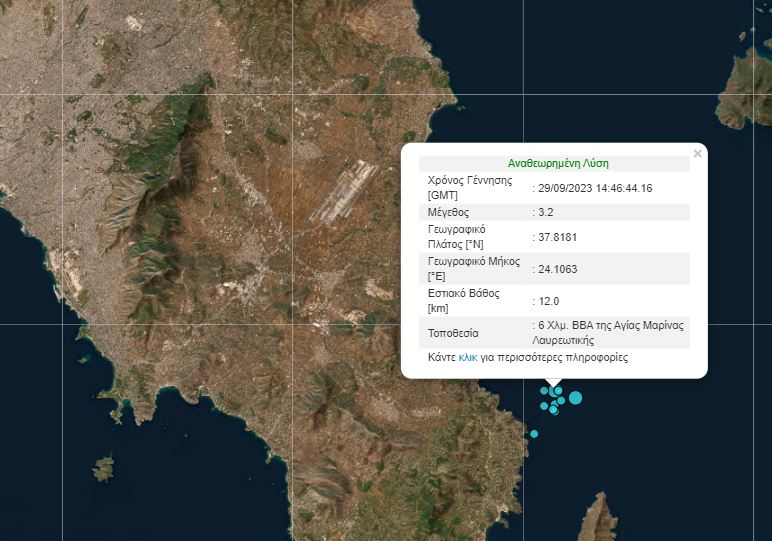Click the 'Τοποθεσία' row label

[x=453, y=332]
